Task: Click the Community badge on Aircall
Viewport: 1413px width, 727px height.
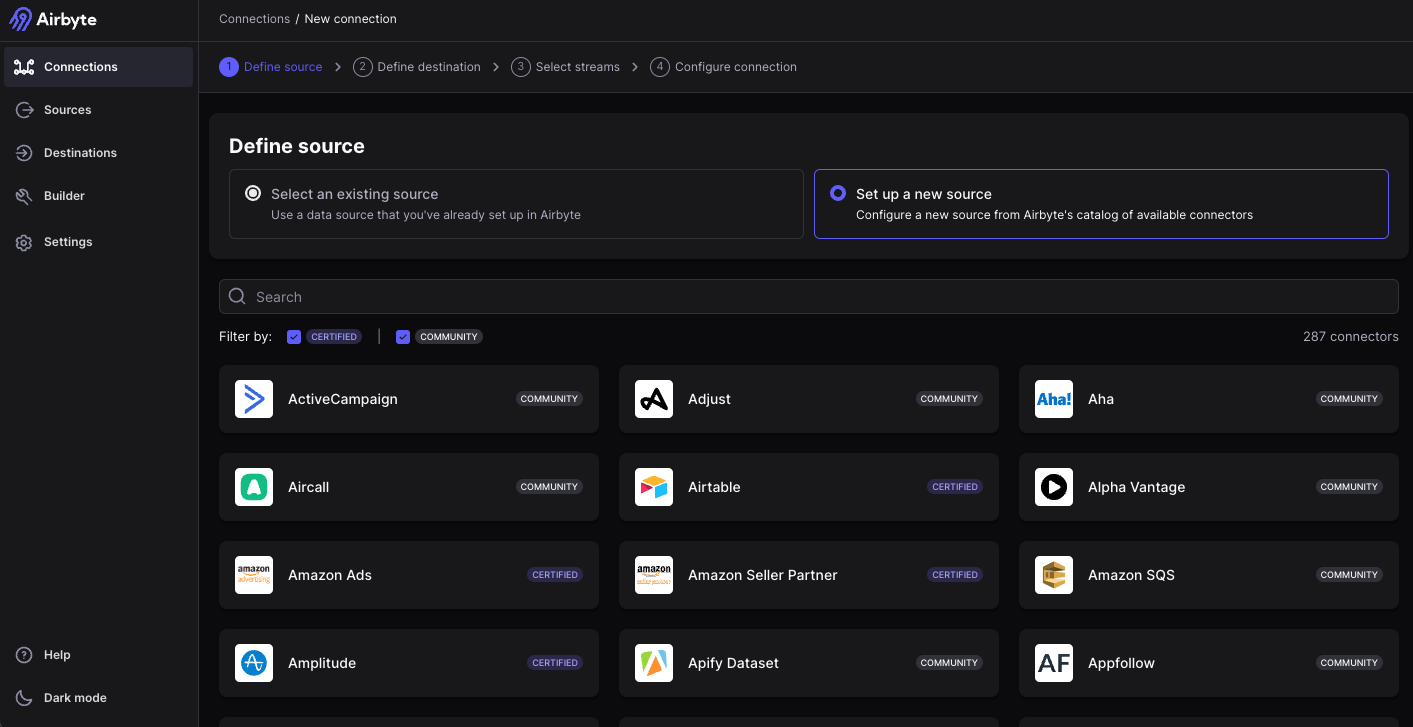Action: pyautogui.click(x=549, y=487)
